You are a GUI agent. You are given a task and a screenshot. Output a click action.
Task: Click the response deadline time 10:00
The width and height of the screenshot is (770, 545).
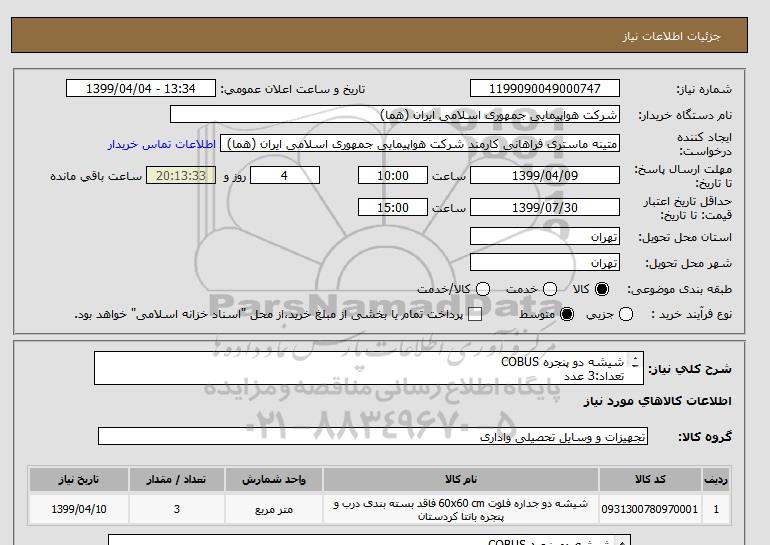[x=393, y=175]
